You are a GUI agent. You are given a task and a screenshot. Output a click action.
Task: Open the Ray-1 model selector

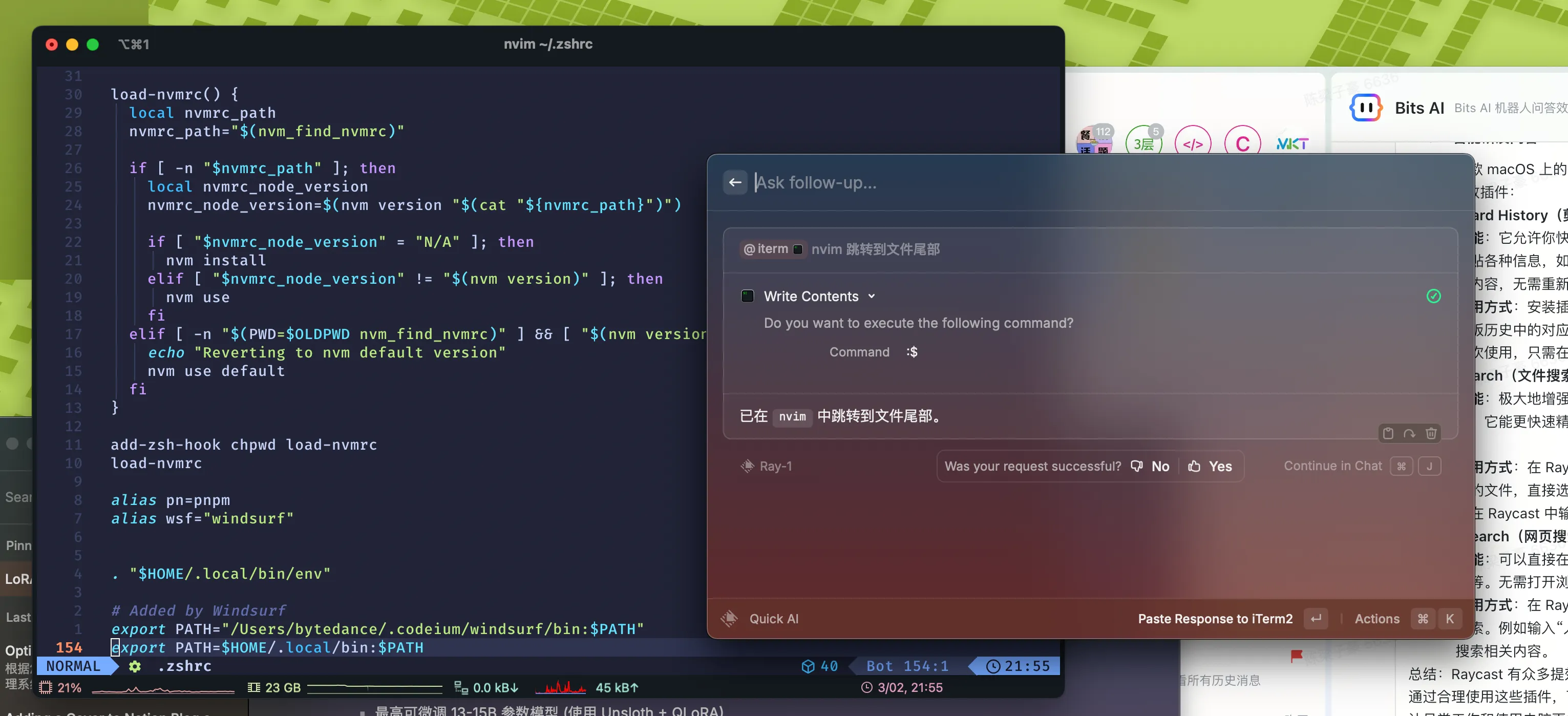coord(767,466)
